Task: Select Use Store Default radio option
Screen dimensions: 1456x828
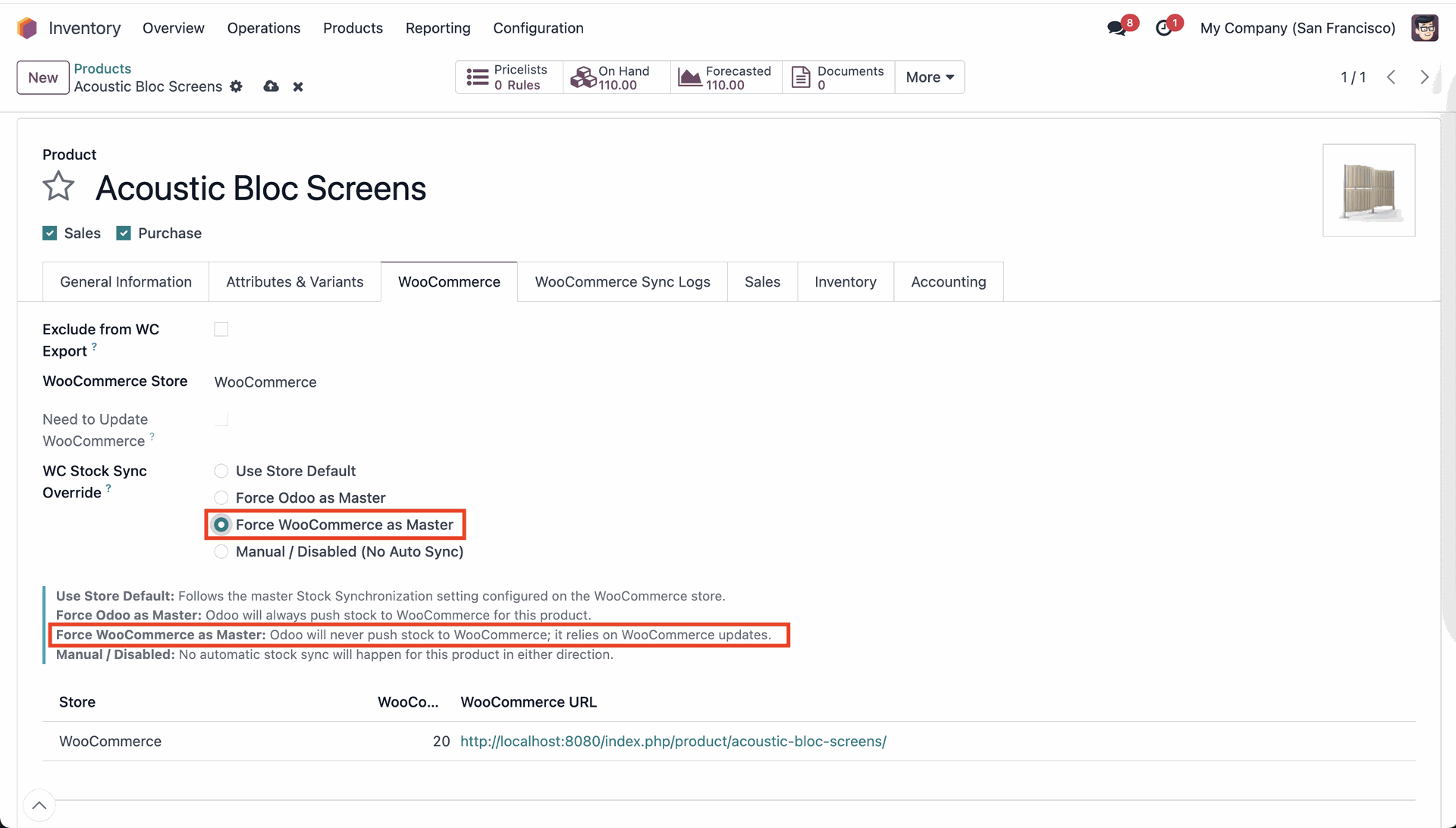Action: 221,471
